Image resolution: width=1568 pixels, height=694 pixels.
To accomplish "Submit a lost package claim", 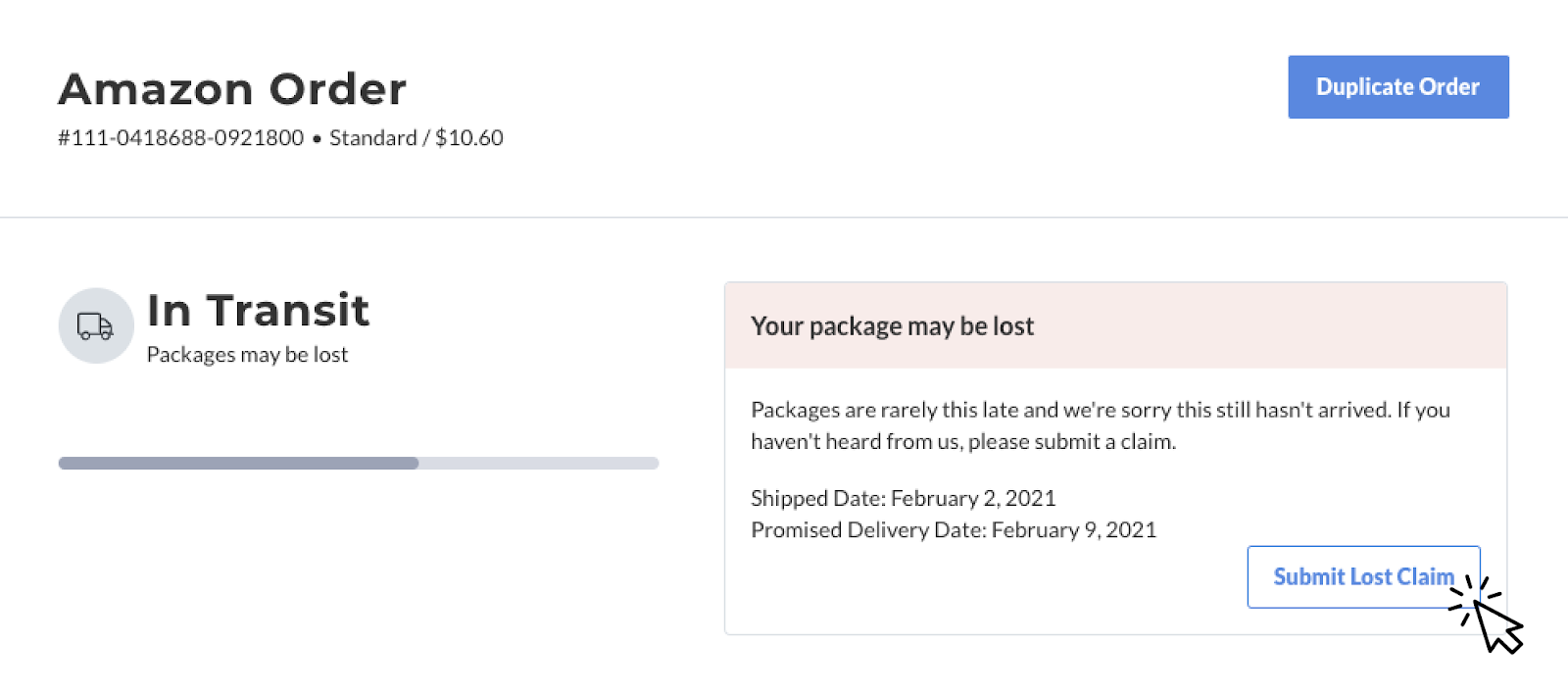I will pos(1363,576).
